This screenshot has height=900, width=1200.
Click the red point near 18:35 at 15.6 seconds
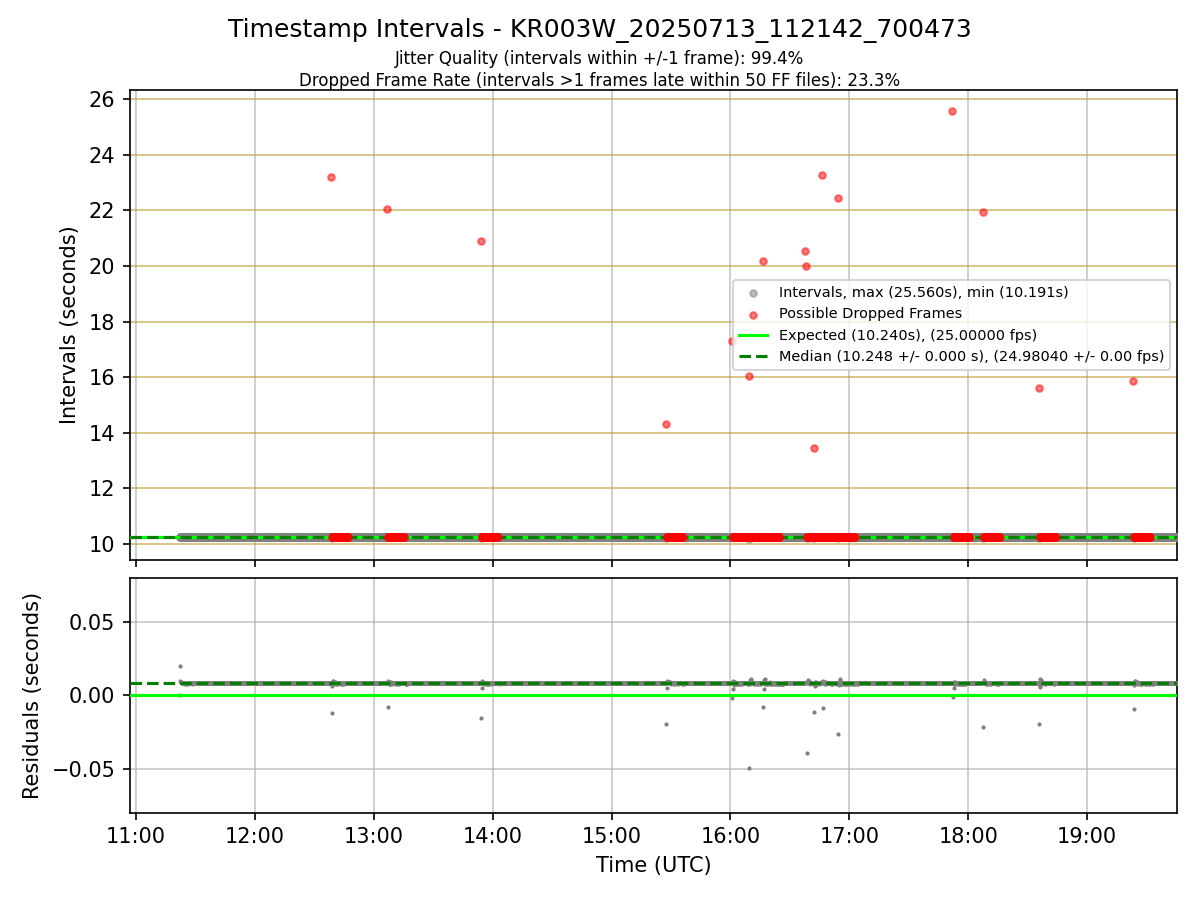(1039, 388)
